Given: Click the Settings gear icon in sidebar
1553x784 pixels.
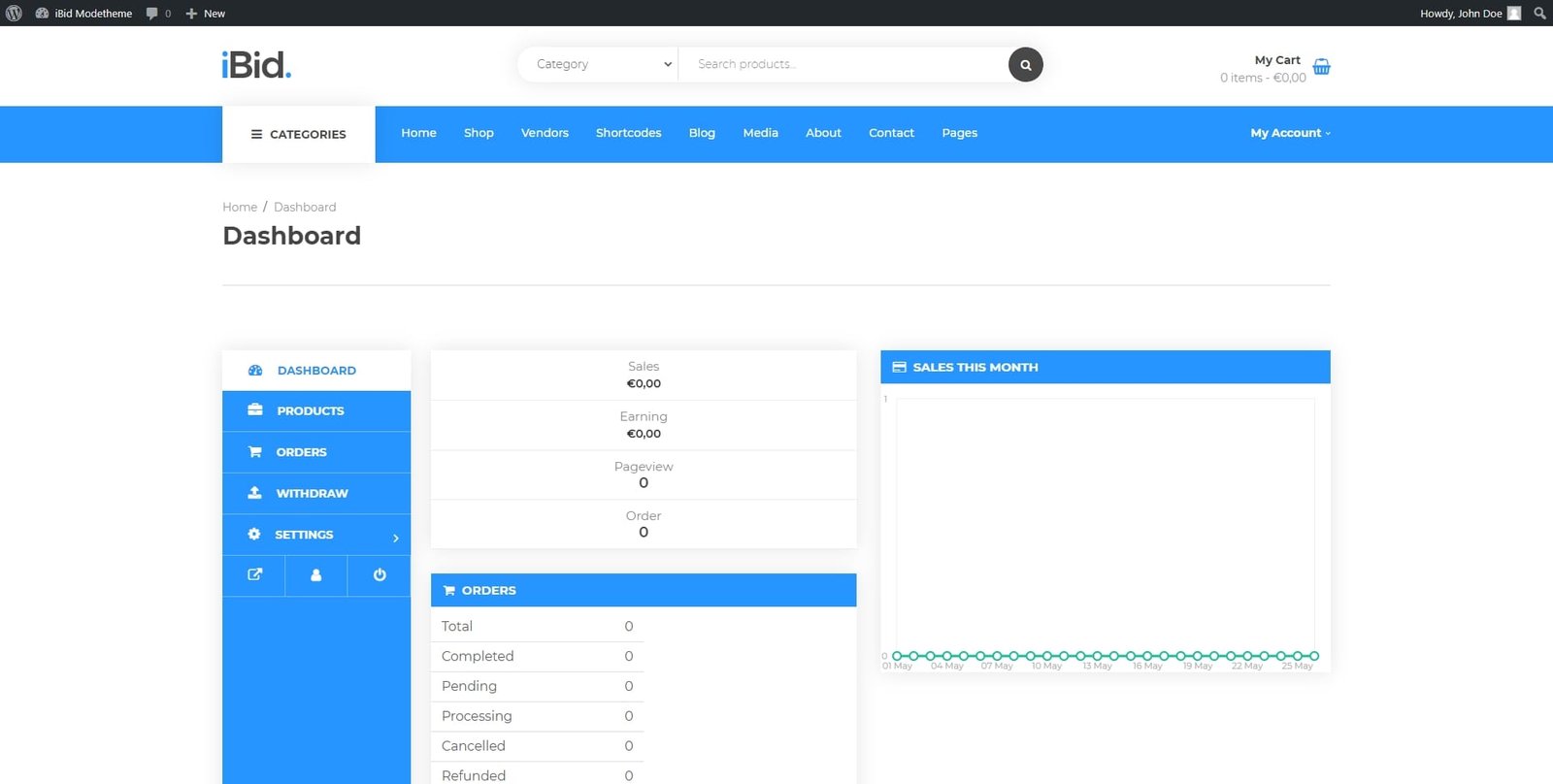Looking at the screenshot, I should [x=254, y=535].
